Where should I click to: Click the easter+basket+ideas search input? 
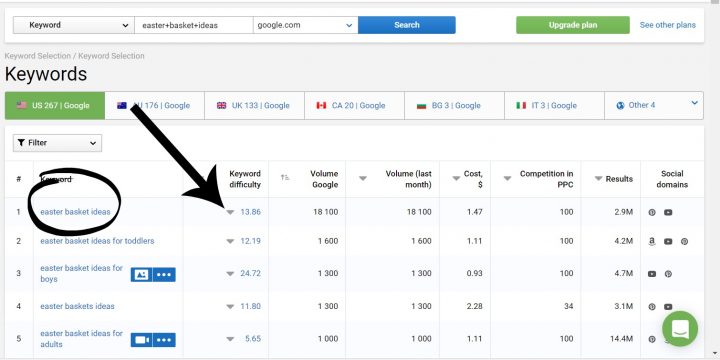point(194,25)
